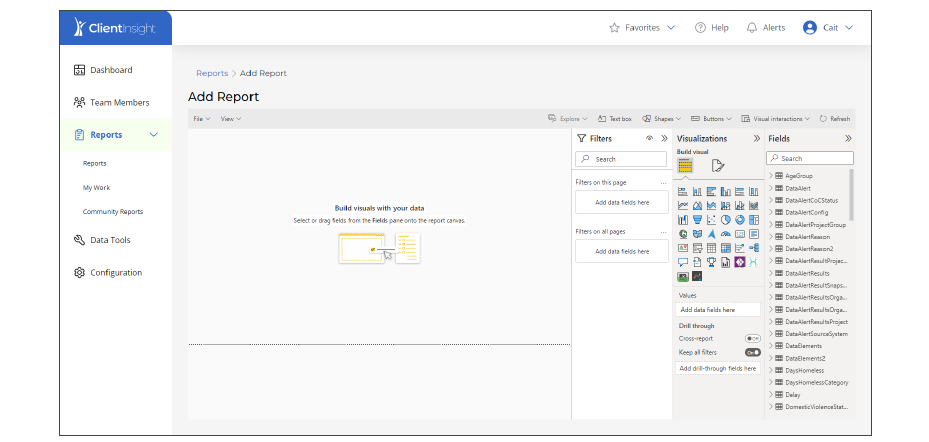Open Community Reports in the sidebar
This screenshot has width=929, height=442.
click(112, 212)
